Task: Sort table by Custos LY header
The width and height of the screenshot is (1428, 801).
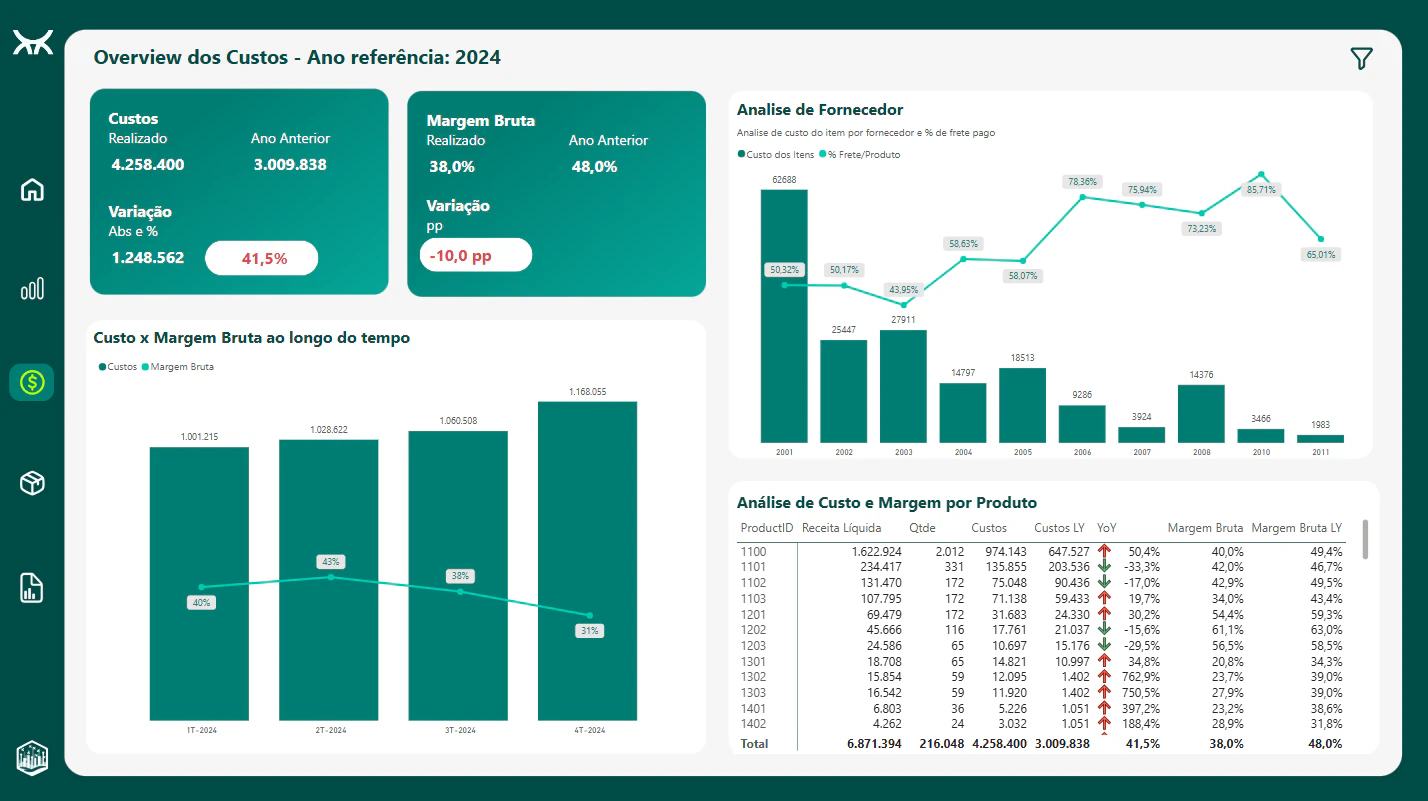Action: [1059, 527]
